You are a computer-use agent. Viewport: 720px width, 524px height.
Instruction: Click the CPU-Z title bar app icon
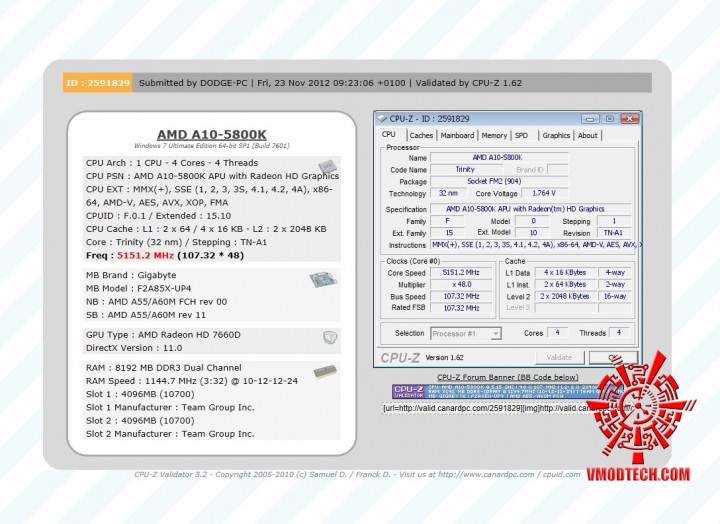pyautogui.click(x=382, y=118)
